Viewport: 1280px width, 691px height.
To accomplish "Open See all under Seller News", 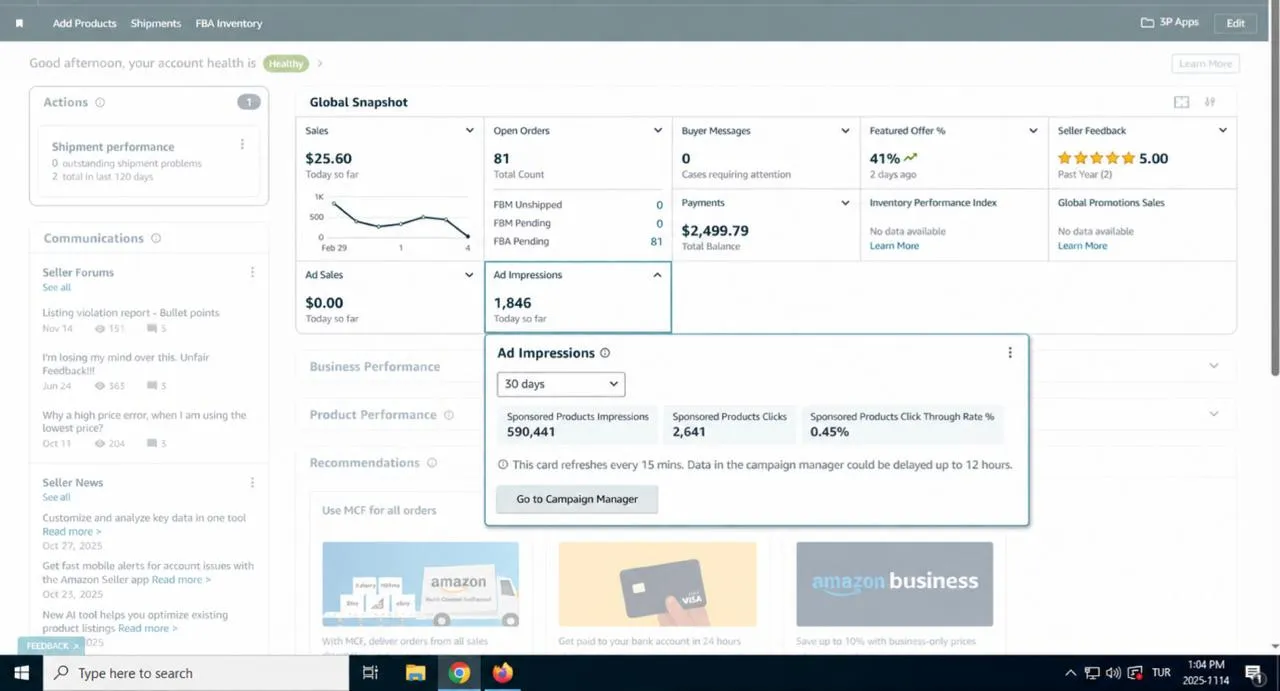I will tap(57, 497).
